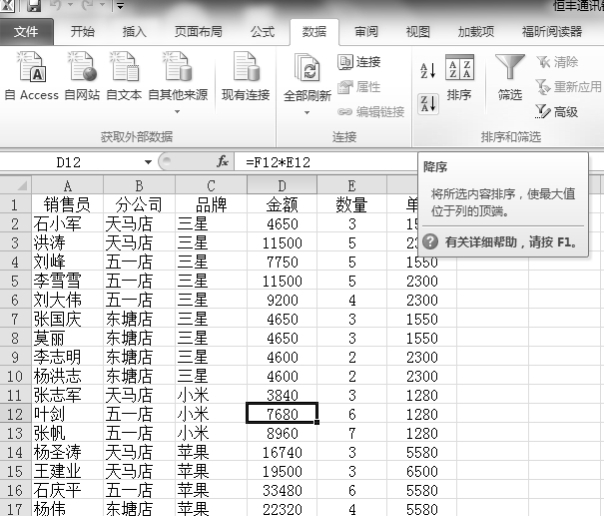The width and height of the screenshot is (604, 516).
Task: Select column D header
Action: (x=282, y=186)
